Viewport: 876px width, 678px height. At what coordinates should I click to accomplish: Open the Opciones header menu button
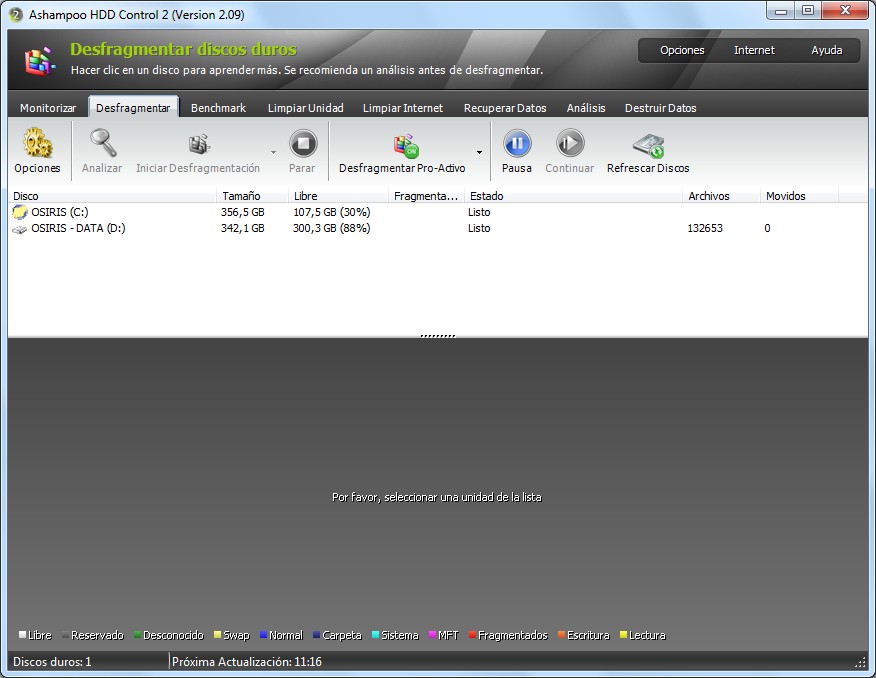pyautogui.click(x=682, y=50)
